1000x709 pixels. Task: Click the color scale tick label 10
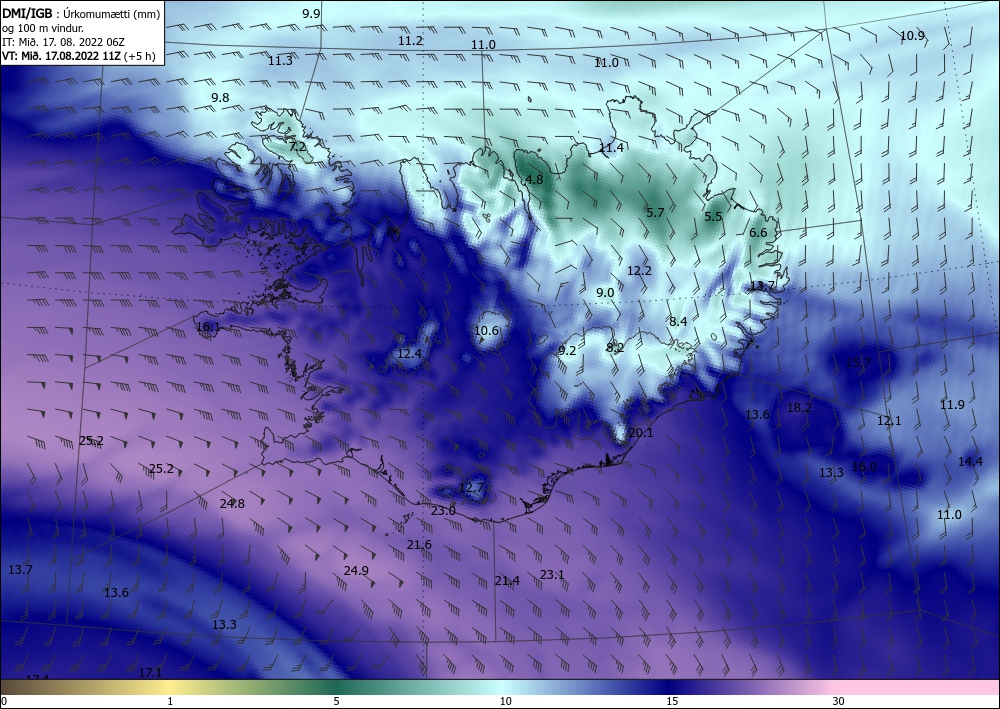click(506, 702)
